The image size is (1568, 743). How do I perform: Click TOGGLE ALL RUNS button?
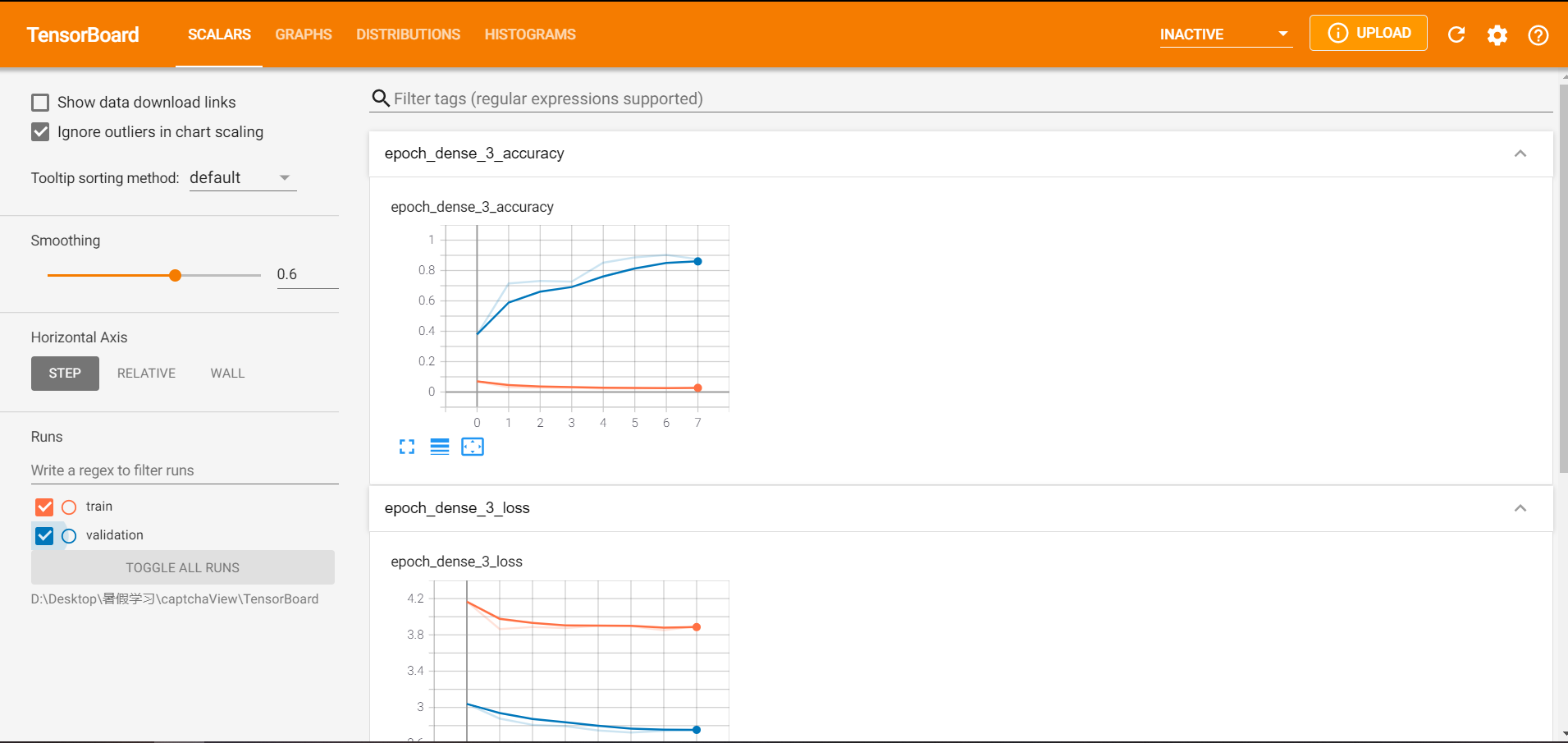(x=183, y=567)
